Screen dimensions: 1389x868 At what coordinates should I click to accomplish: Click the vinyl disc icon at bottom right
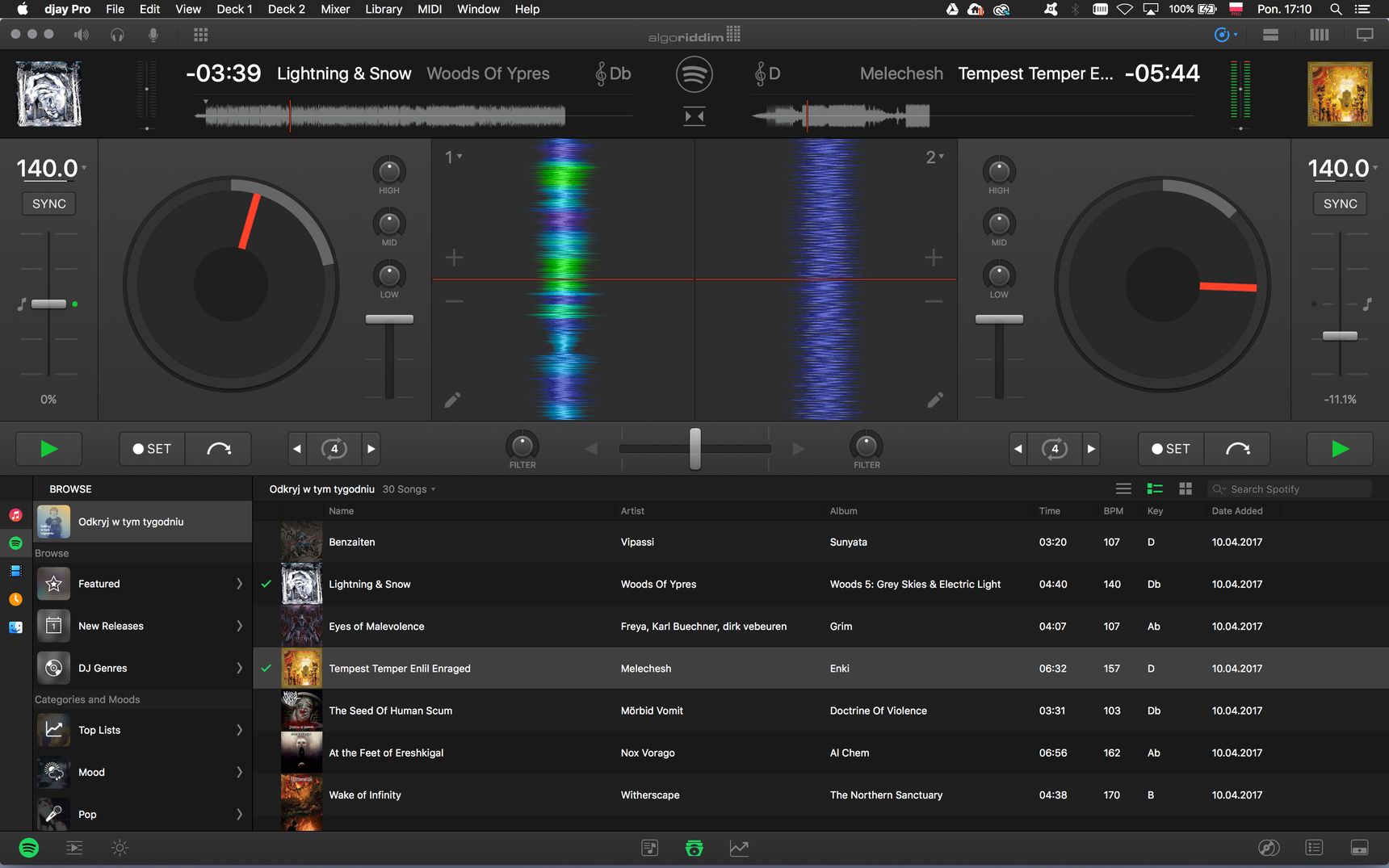1269,848
